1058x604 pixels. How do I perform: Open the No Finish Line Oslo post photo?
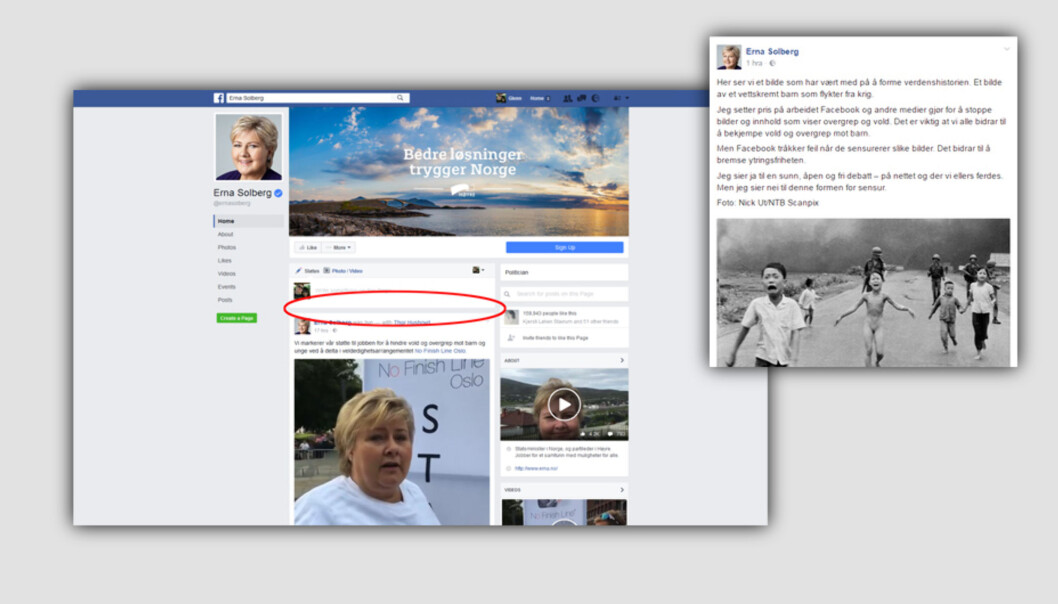click(392, 442)
